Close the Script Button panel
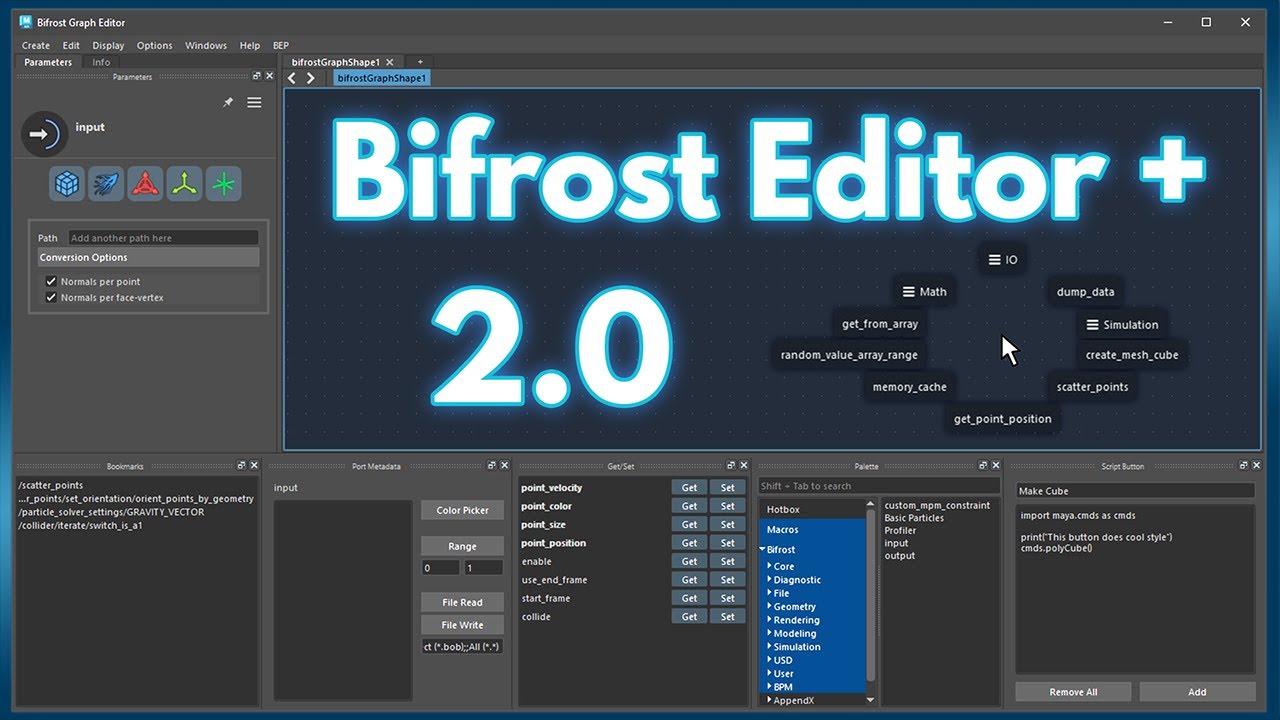This screenshot has width=1280, height=720. point(1255,466)
